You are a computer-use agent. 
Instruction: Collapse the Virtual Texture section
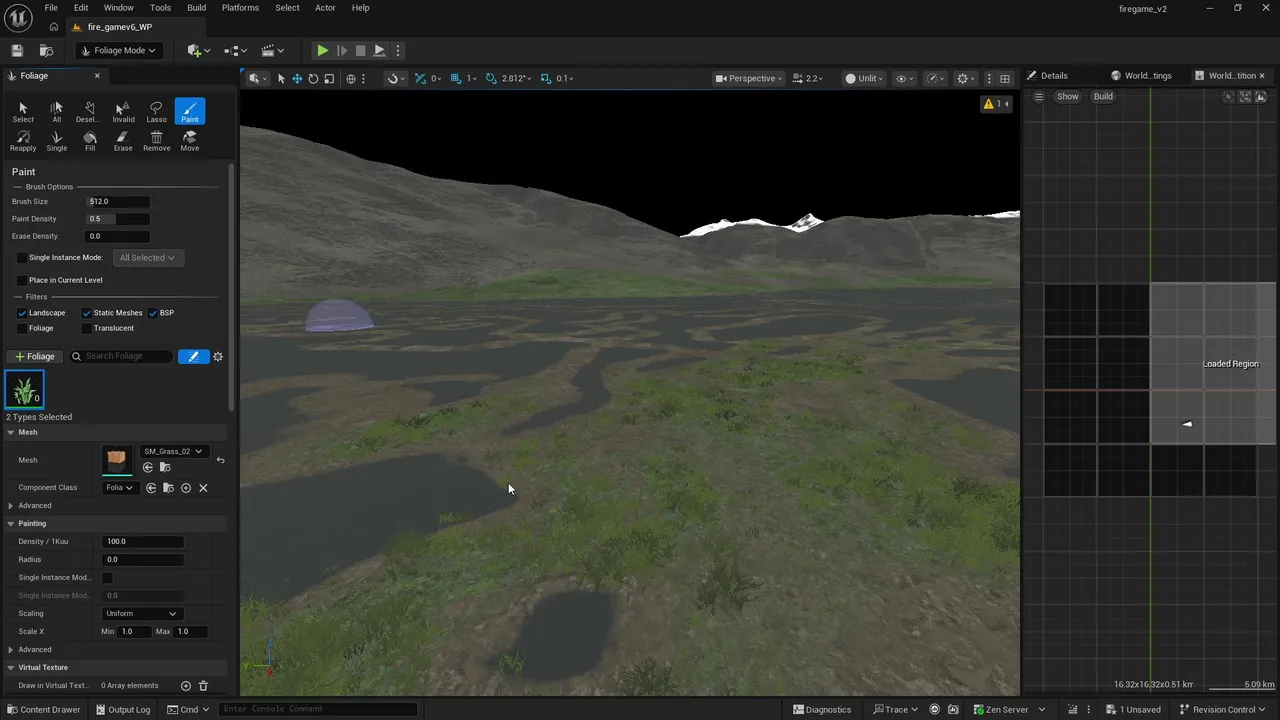coord(11,668)
